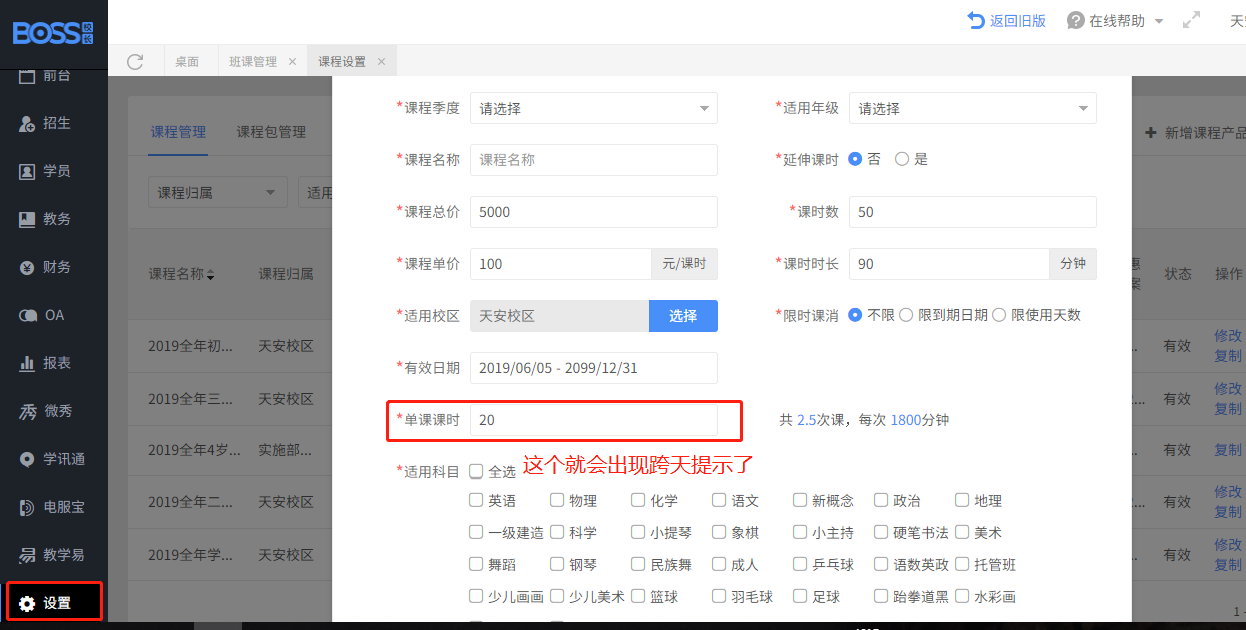The width and height of the screenshot is (1246, 630).
Task: Select 限使用天数 radio option
Action: (998, 314)
